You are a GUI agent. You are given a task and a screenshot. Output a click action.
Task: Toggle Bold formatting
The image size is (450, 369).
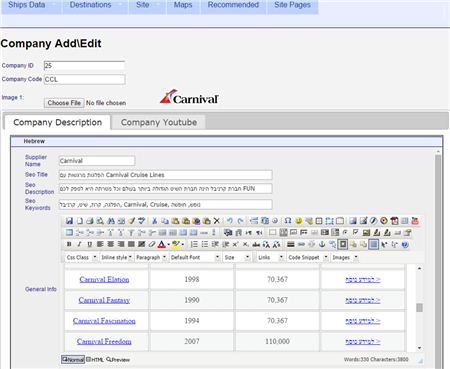tap(69, 244)
